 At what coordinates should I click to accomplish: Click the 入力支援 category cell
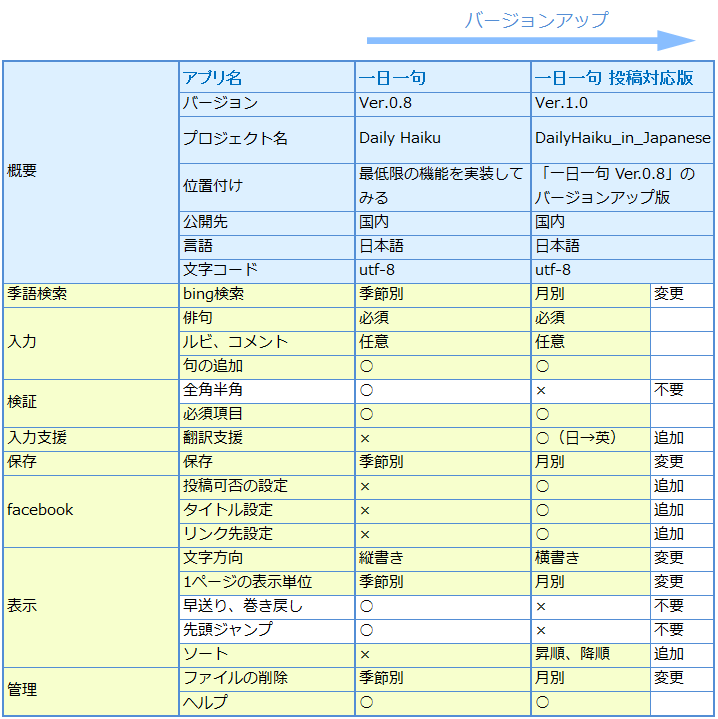[90, 438]
